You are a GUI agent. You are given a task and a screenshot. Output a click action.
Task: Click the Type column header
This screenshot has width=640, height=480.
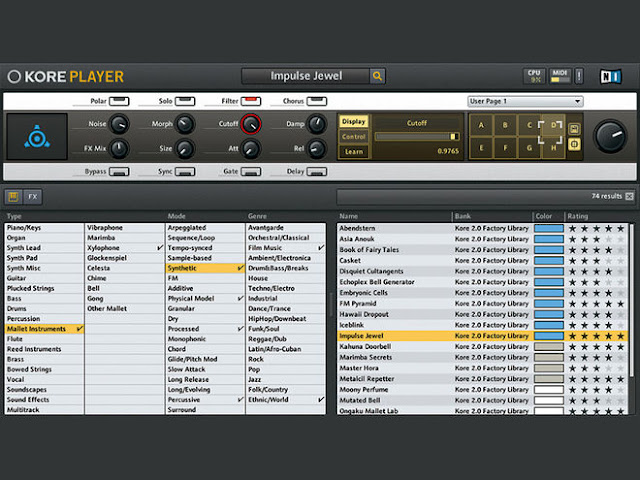click(14, 216)
